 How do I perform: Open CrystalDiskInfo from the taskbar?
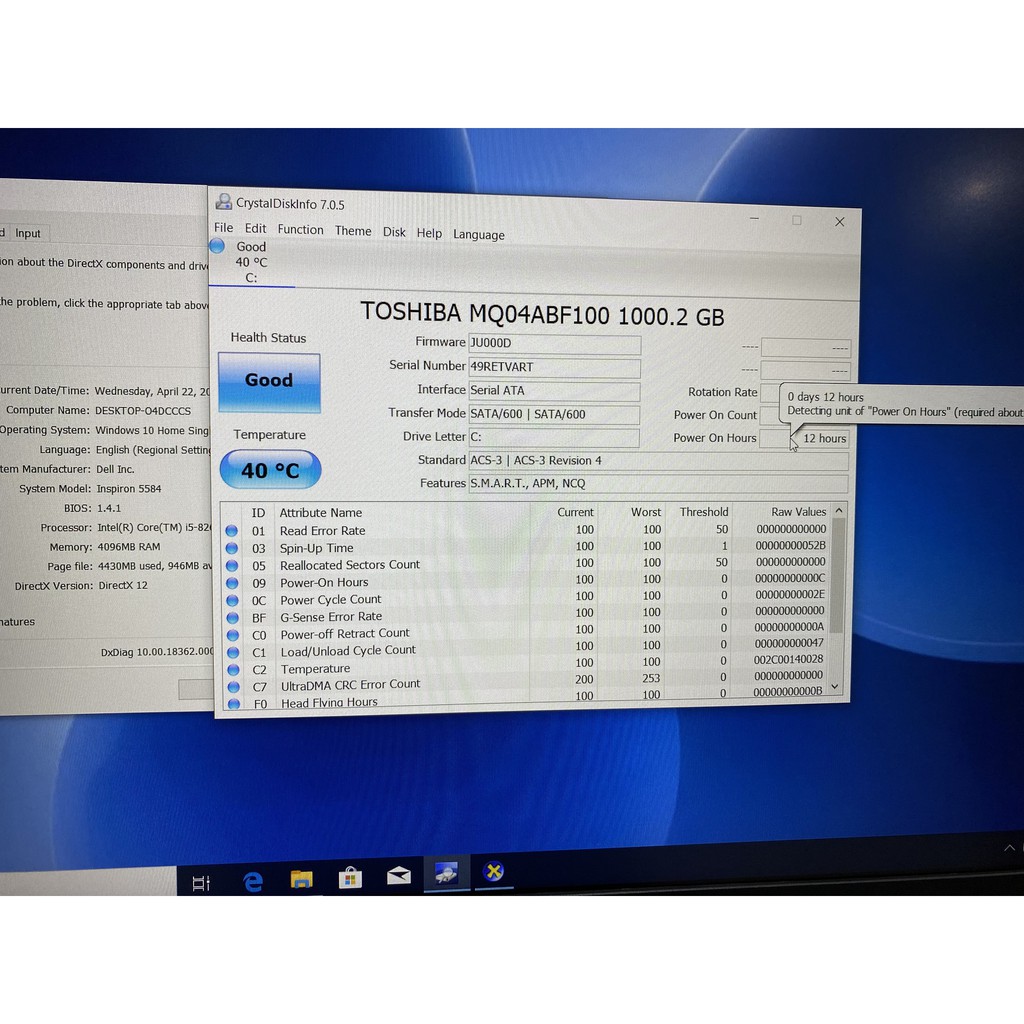[x=445, y=873]
